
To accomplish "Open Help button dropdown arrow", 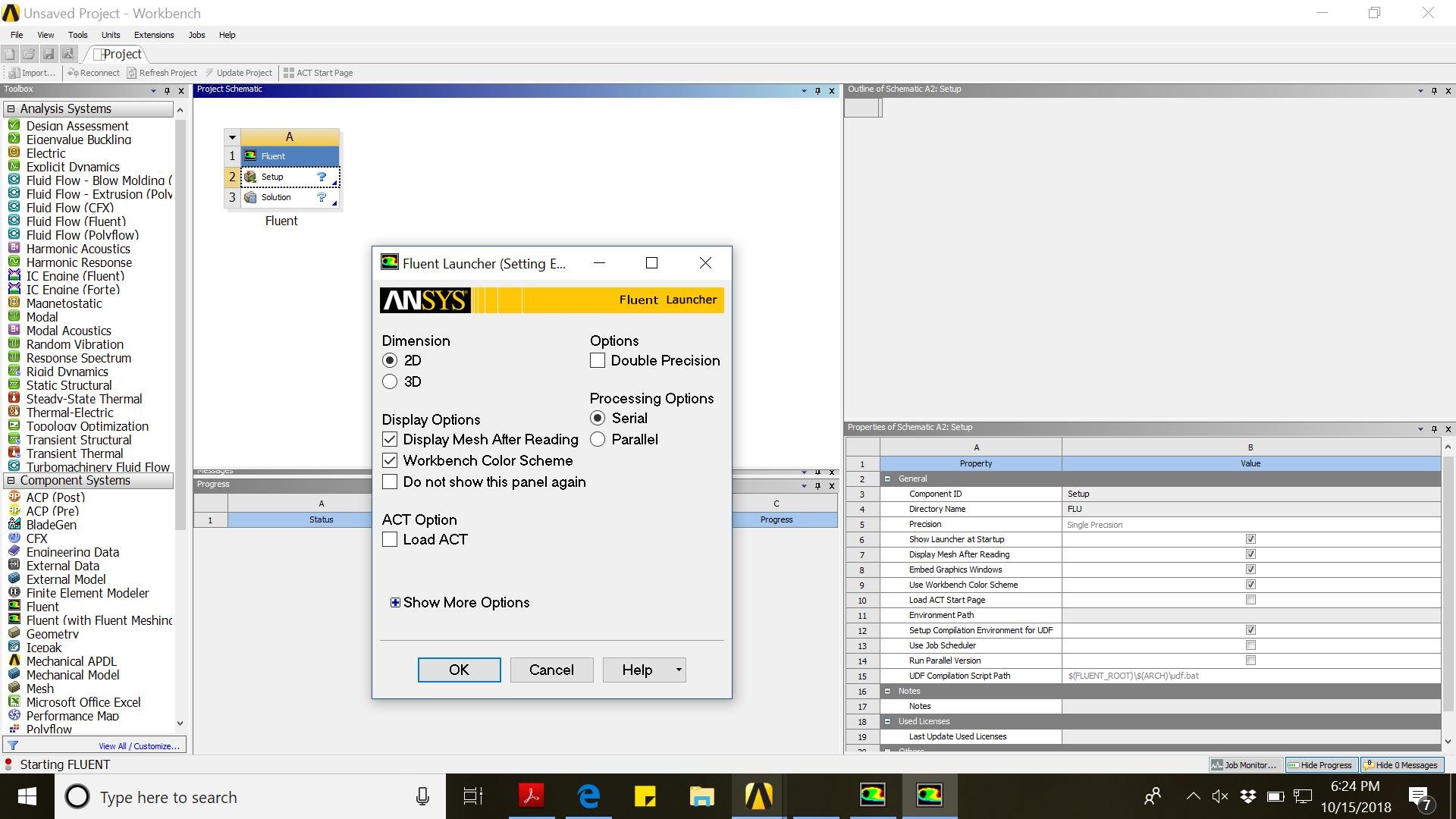I will tap(679, 670).
